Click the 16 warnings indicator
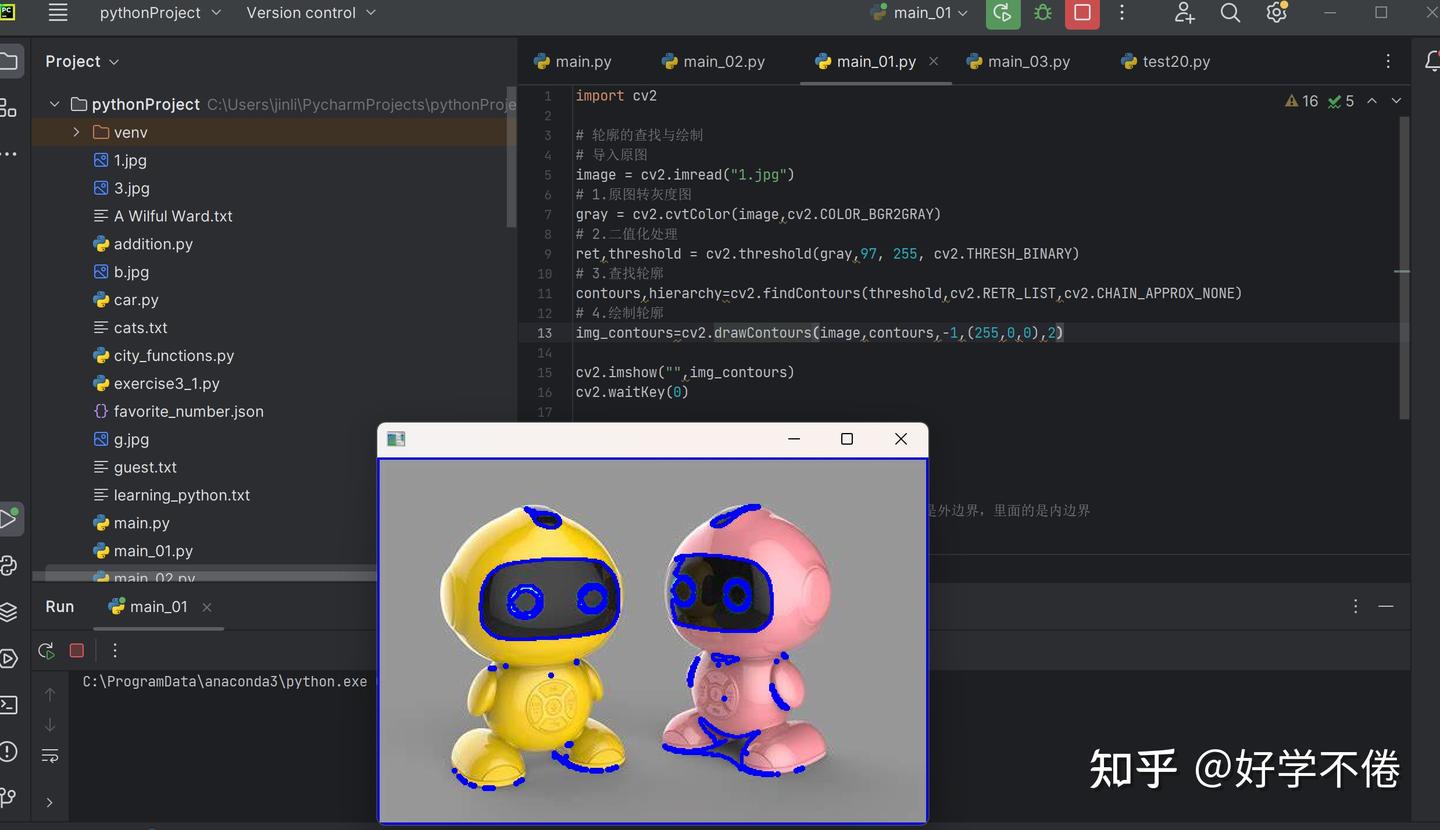1440x830 pixels. pyautogui.click(x=1302, y=101)
